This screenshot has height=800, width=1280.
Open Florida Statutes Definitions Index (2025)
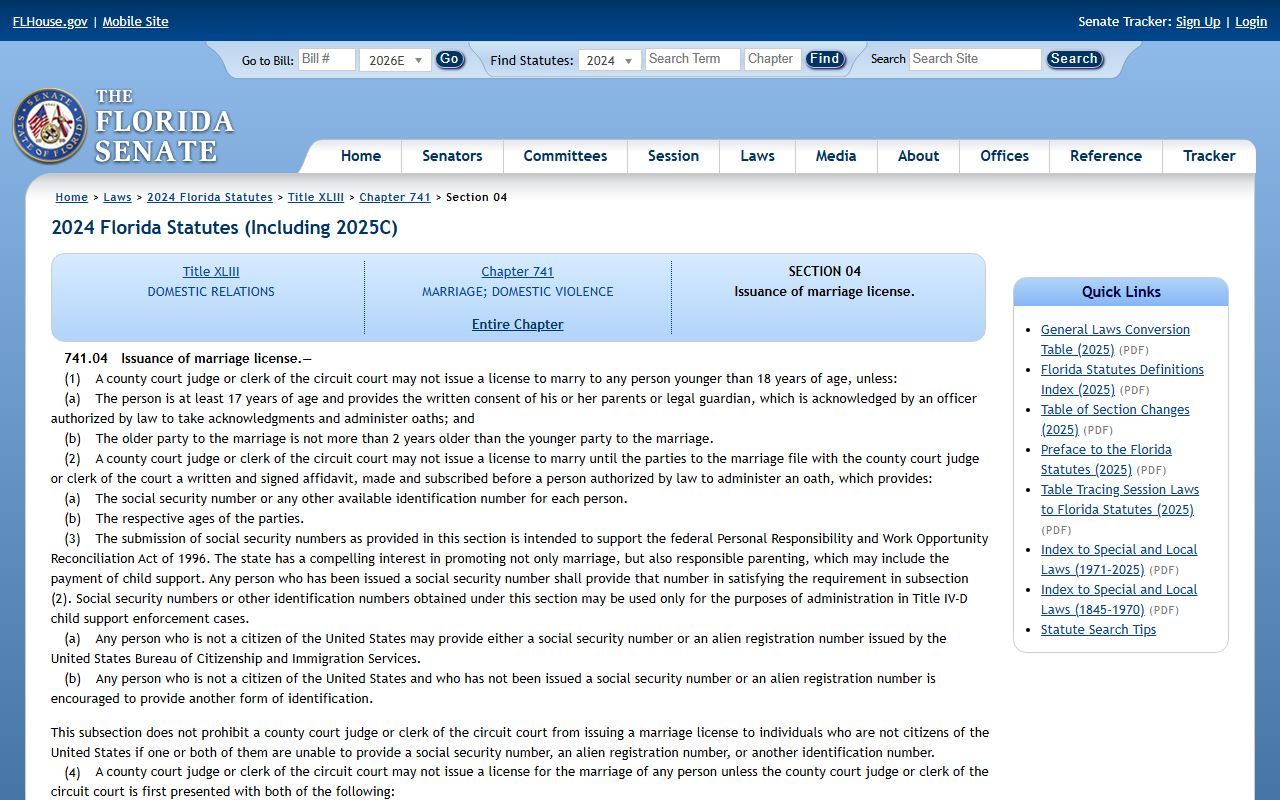coord(1122,379)
